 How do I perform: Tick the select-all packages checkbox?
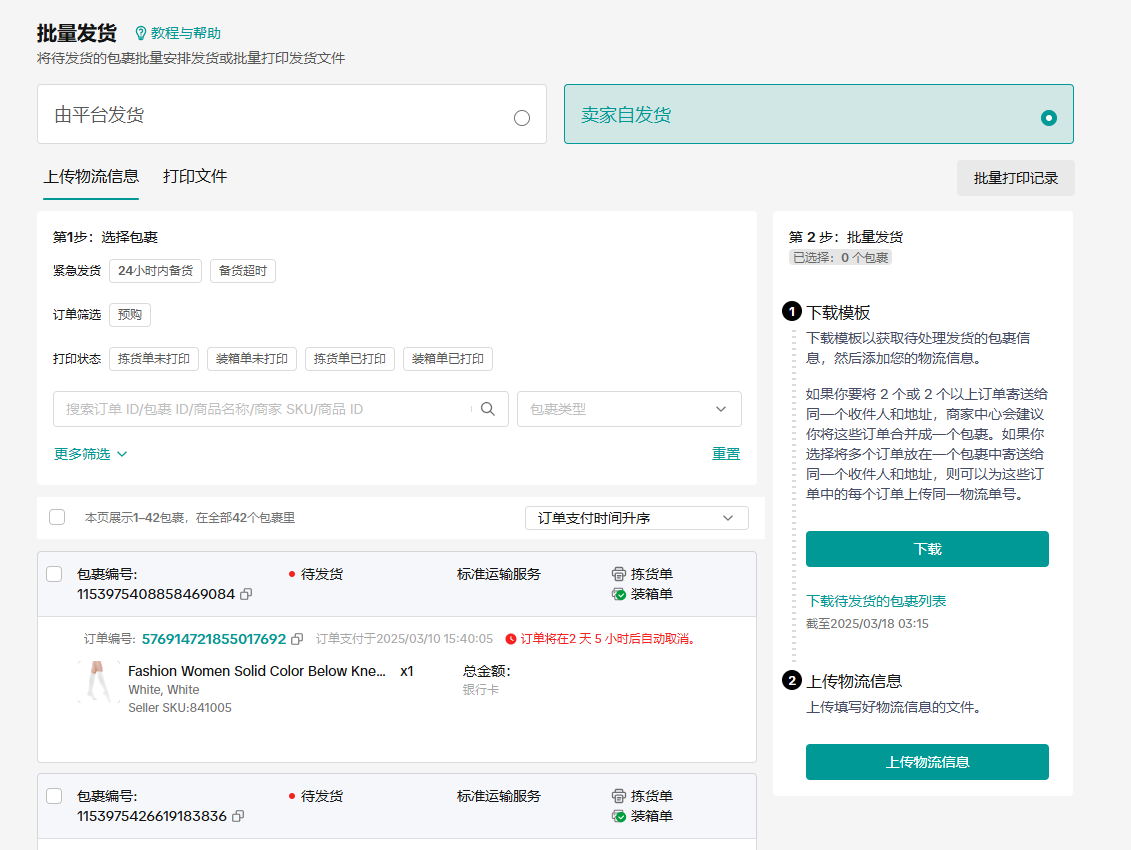[57, 517]
